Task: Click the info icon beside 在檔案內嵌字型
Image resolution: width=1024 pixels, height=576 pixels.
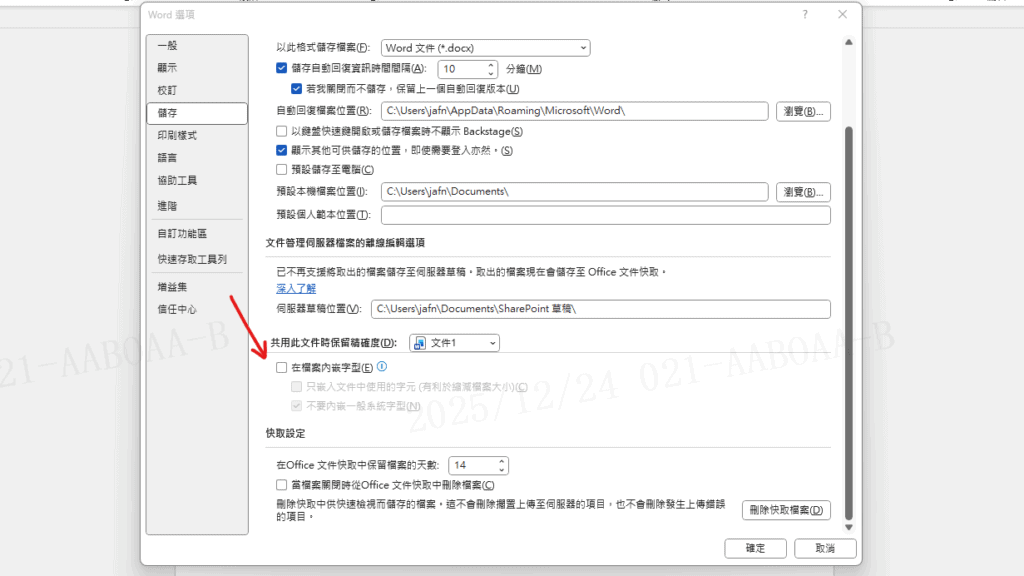Action: [x=382, y=368]
